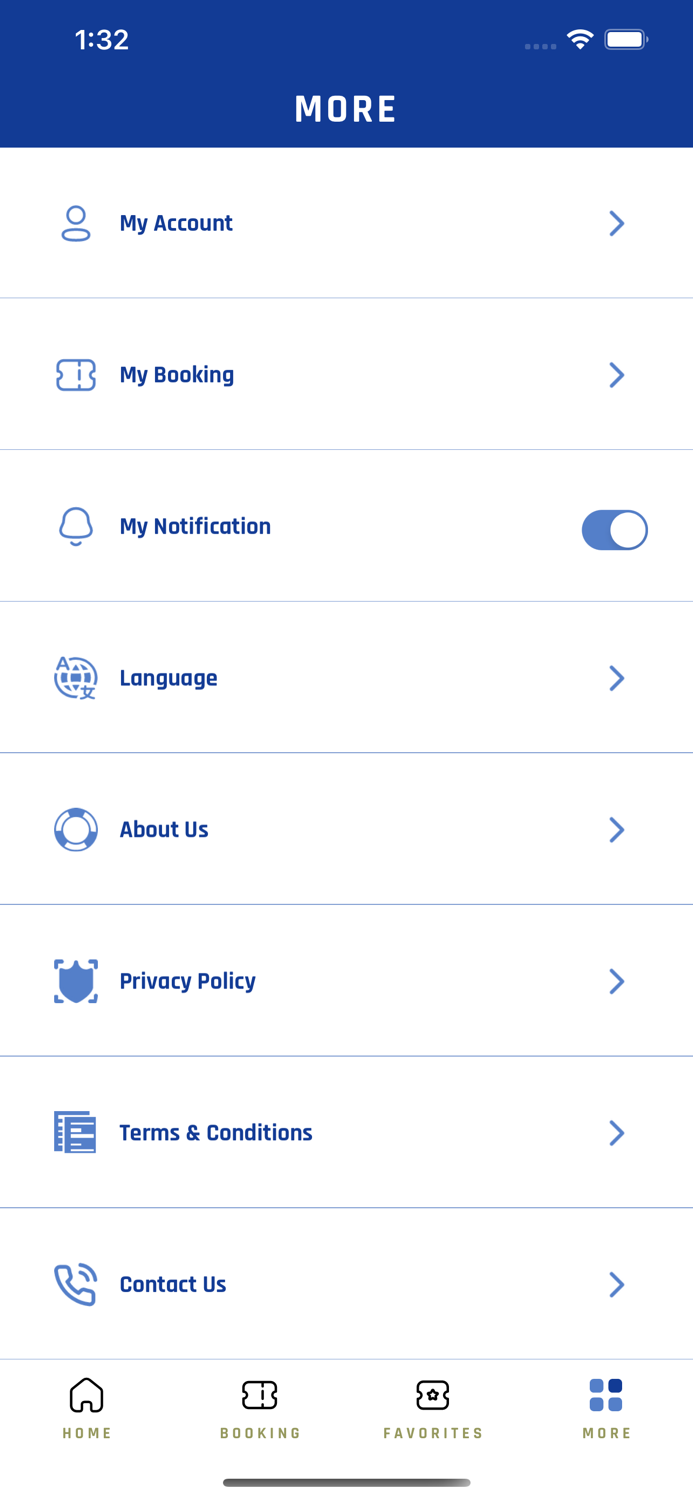693x1500 pixels.
Task: Open Language options via its chevron arrow
Action: pos(617,678)
